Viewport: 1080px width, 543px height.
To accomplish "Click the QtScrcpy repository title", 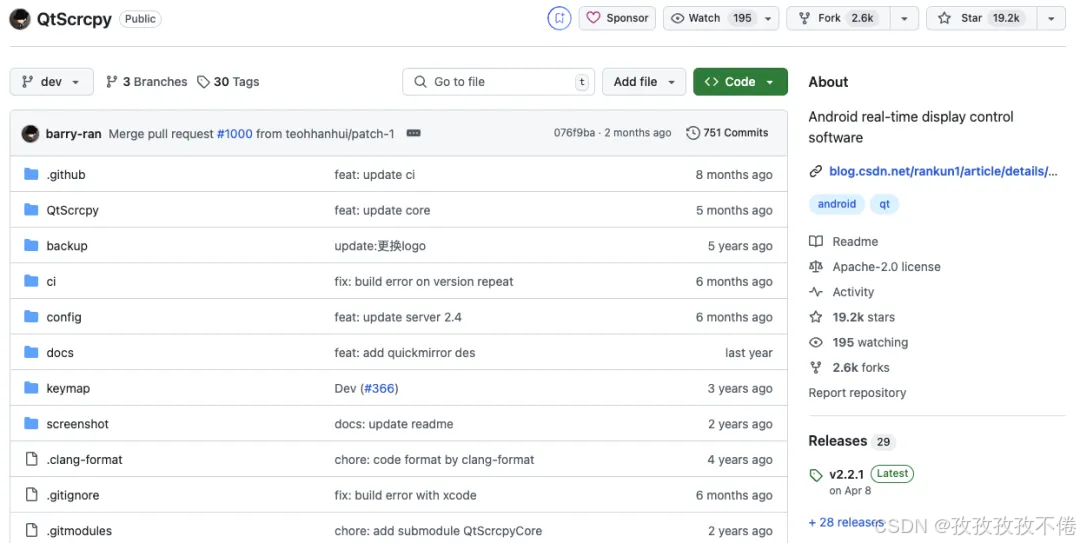I will pyautogui.click(x=74, y=19).
